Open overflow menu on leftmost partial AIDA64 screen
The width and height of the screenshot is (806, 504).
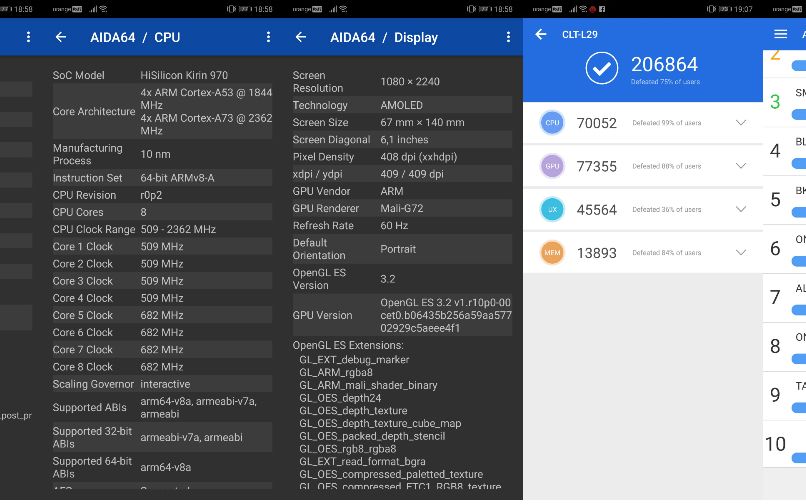coord(28,37)
